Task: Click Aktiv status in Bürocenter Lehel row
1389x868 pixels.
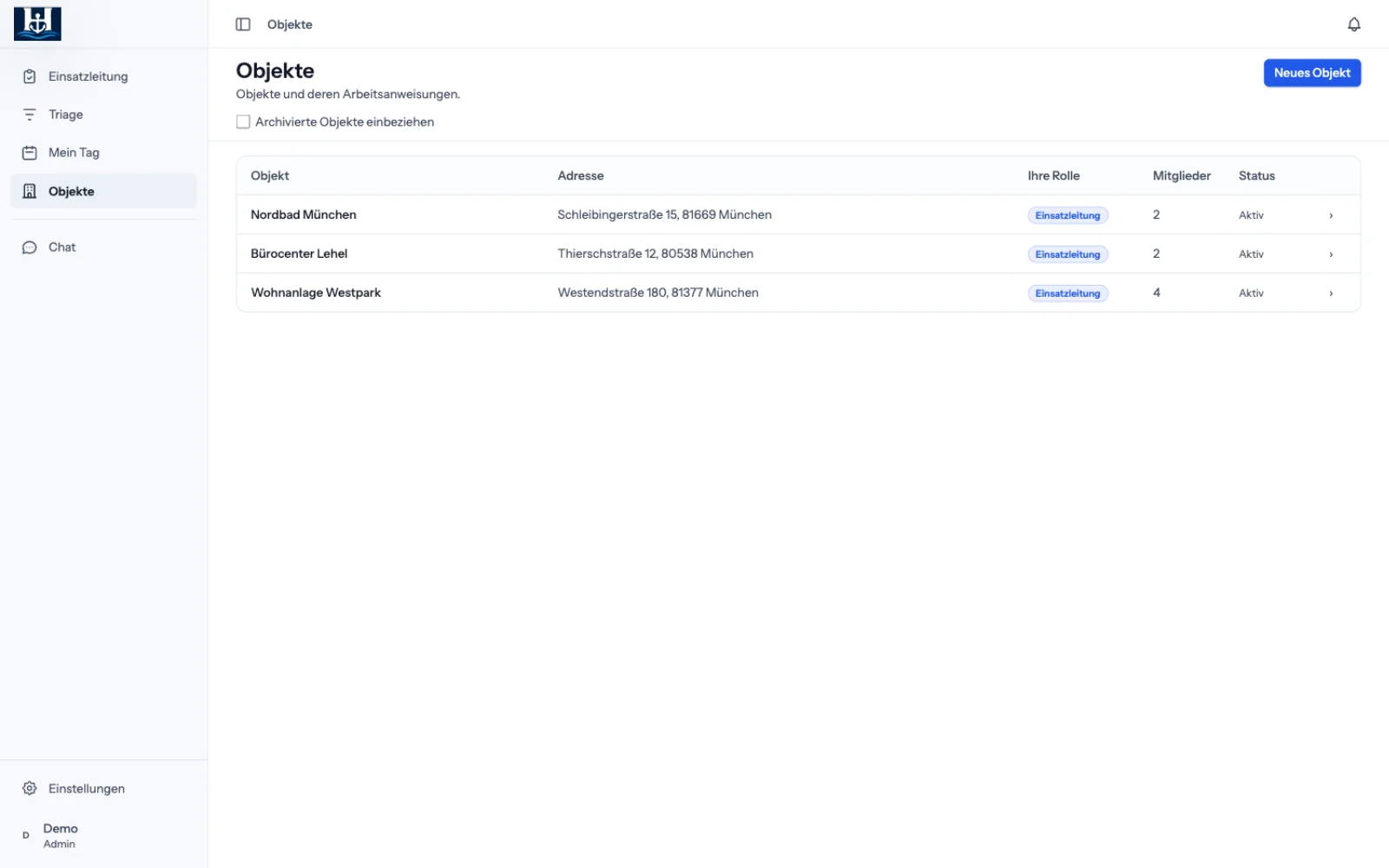Action: [x=1251, y=254]
